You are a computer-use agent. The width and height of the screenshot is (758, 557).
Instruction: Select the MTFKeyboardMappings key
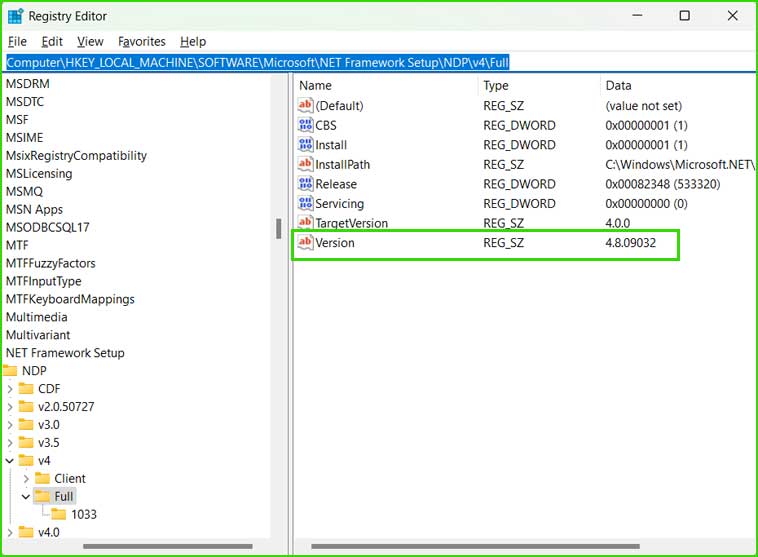pos(70,299)
